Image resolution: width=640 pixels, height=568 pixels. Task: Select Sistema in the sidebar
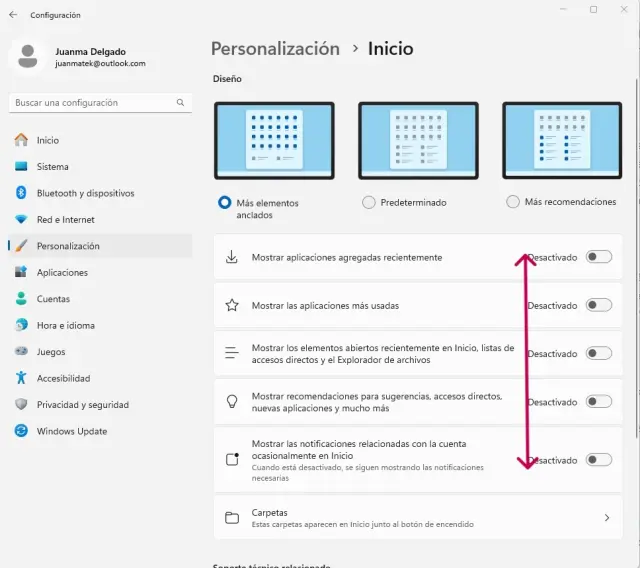52,166
